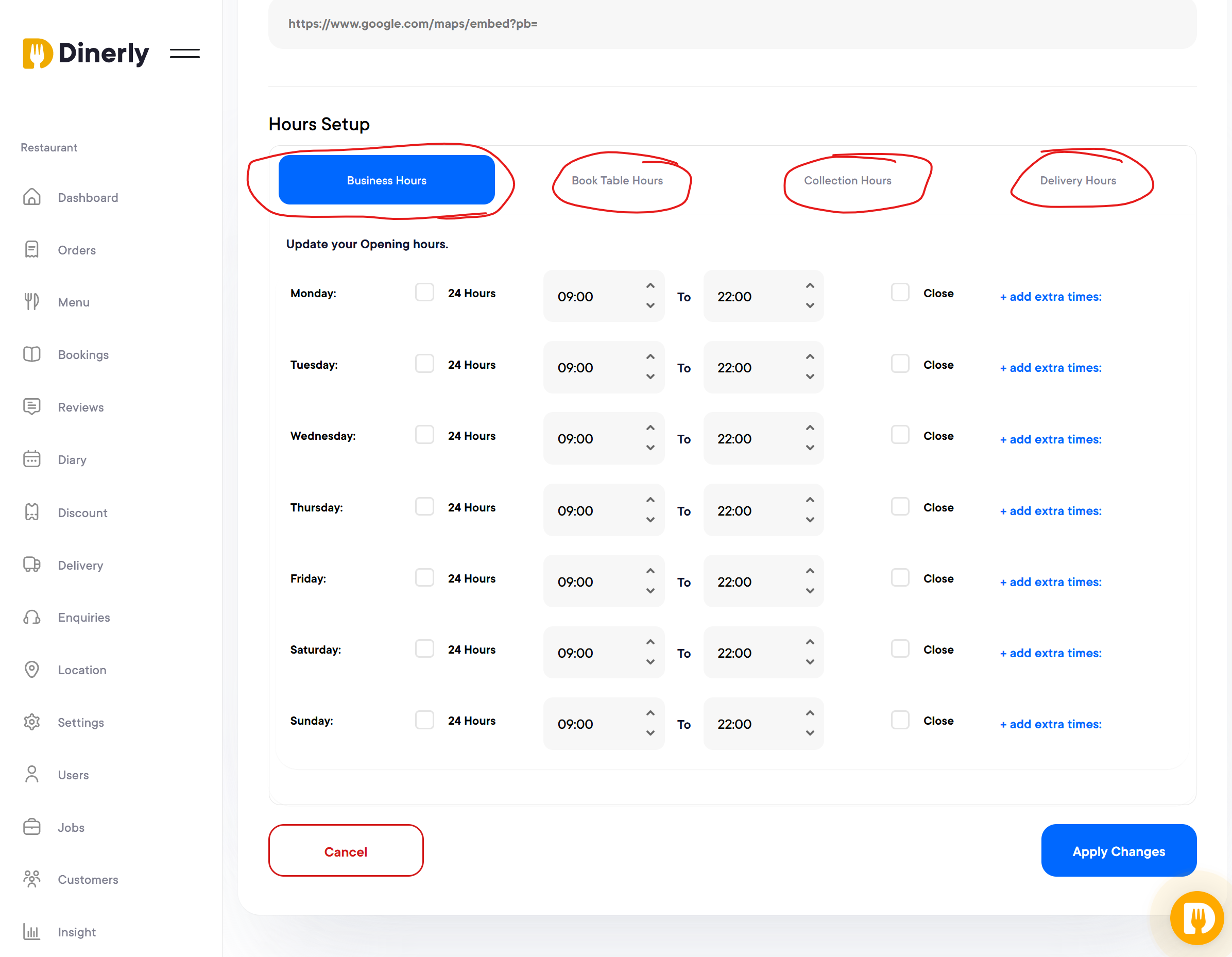Add extra times for Monday

(x=1050, y=297)
